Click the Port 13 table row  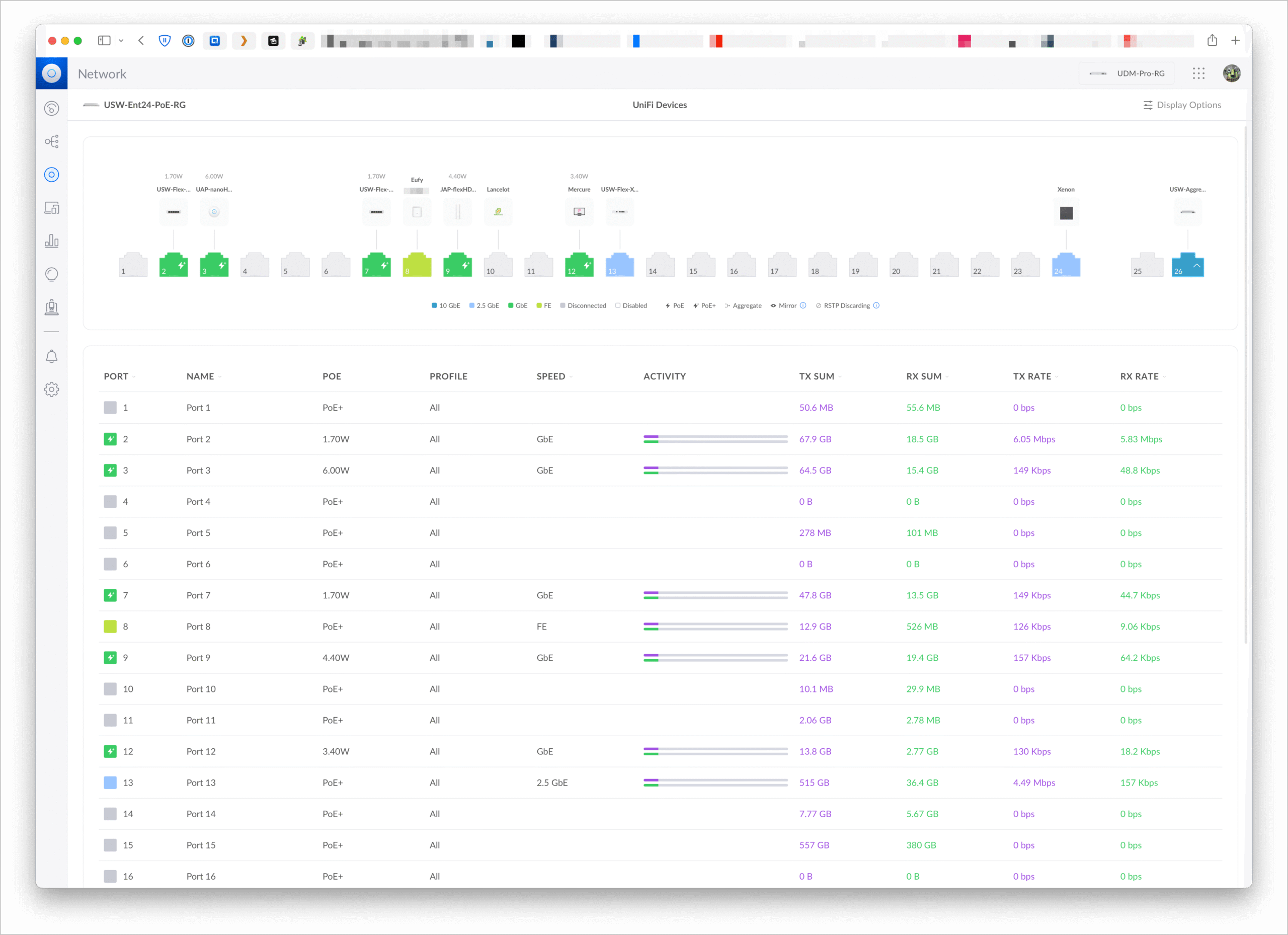201,782
